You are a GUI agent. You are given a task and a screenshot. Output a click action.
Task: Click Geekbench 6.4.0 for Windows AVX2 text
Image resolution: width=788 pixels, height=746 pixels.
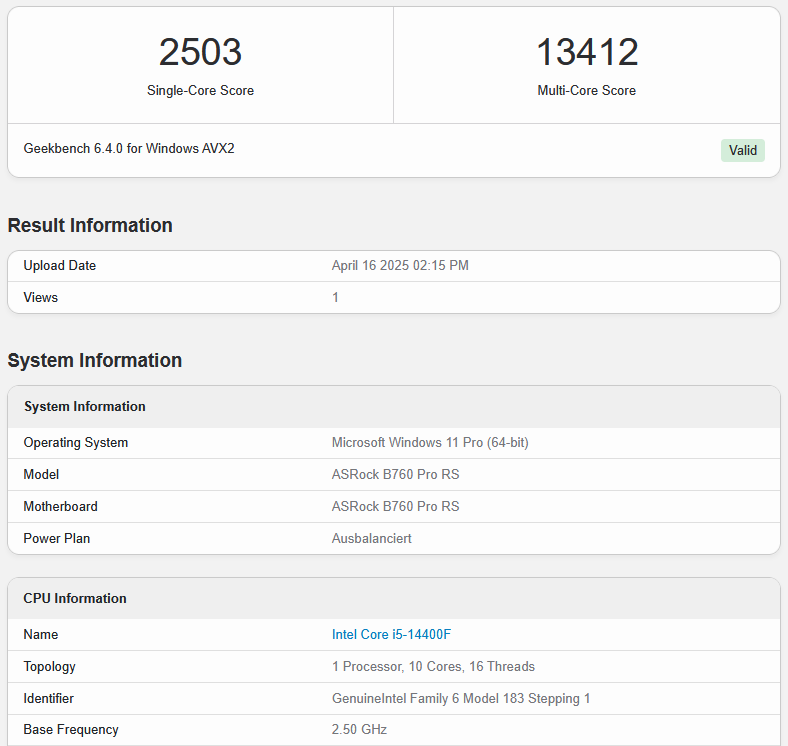(129, 148)
